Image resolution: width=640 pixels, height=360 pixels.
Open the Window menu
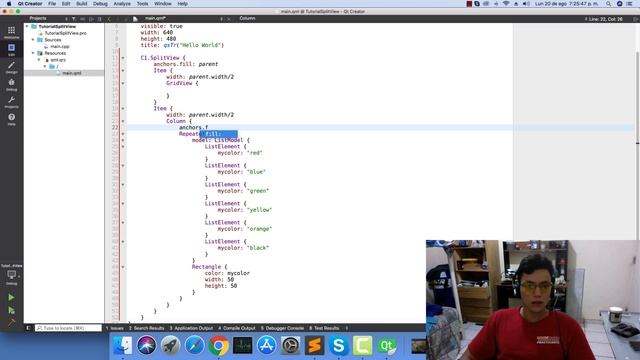[163, 4]
